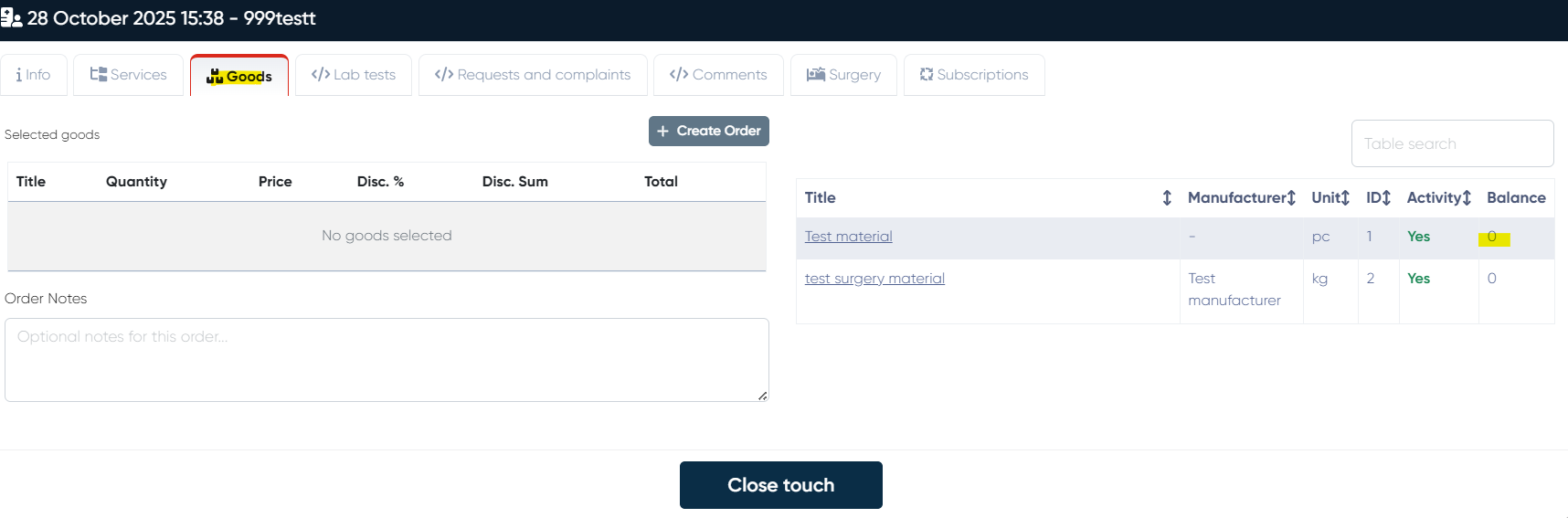The image size is (1568, 518).
Task: Click the Lab tests code icon
Action: (x=321, y=74)
